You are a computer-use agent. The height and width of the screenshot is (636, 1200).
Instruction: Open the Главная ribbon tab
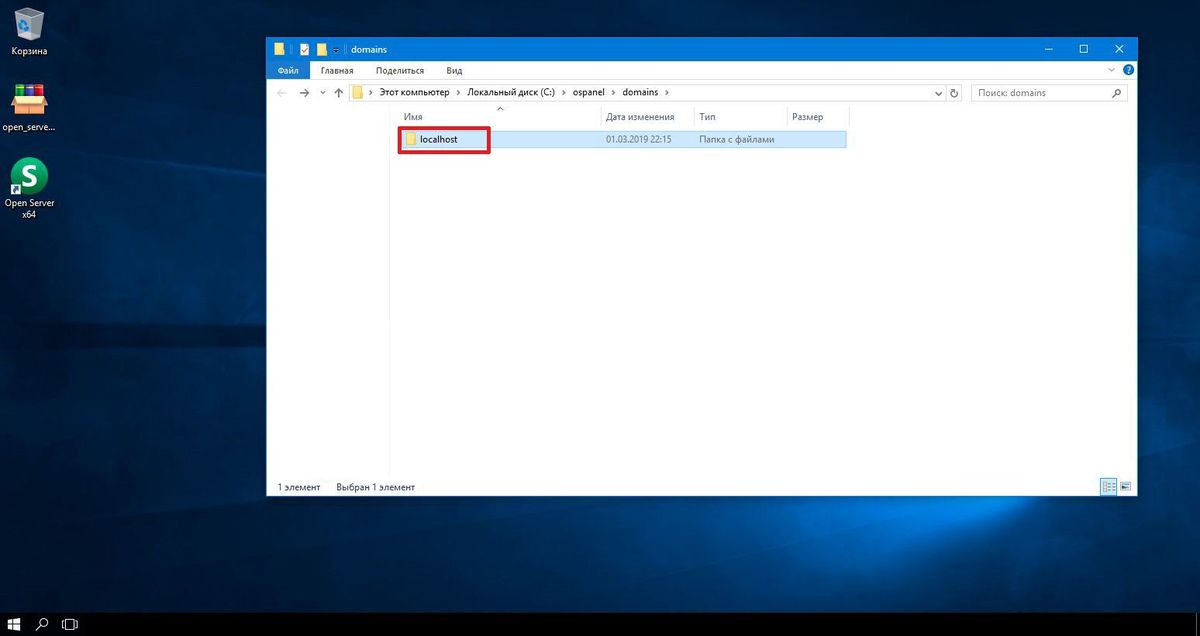(x=337, y=70)
